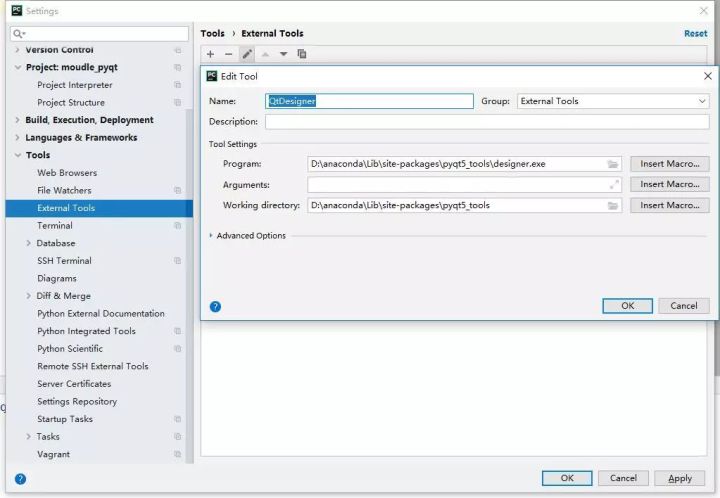The width and height of the screenshot is (720, 498).
Task: Browse for Program file with folder icon
Action: point(613,164)
